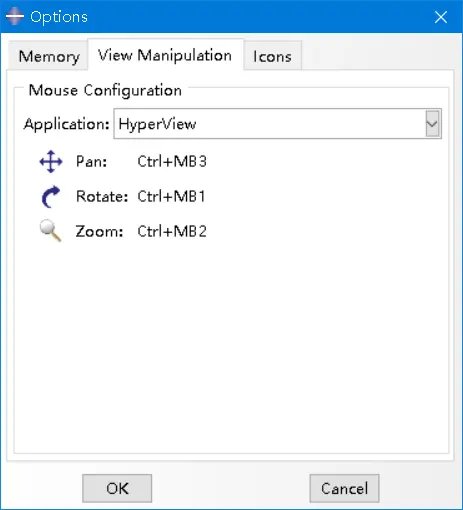Click the Rotate label

point(102,196)
